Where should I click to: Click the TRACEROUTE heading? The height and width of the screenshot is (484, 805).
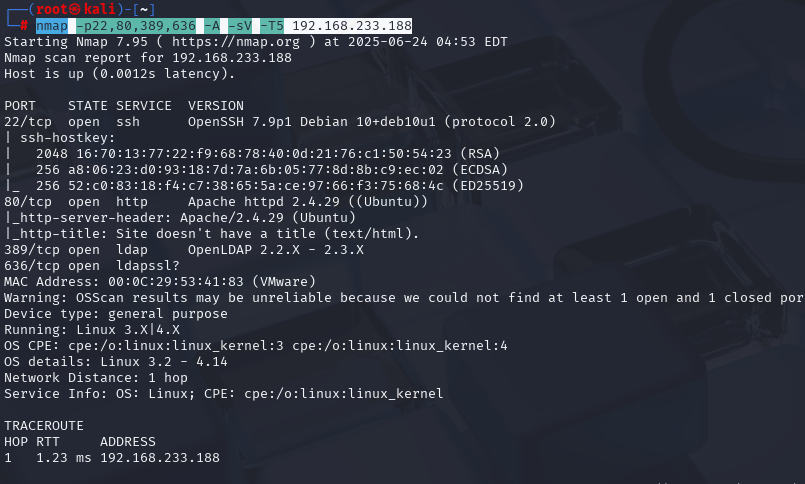pyautogui.click(x=44, y=426)
